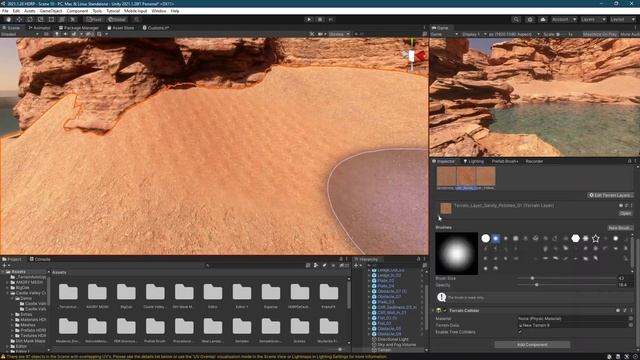The height and width of the screenshot is (360, 640).
Task: Open the Display 1 dropdown in Game view
Action: [x=474, y=34]
